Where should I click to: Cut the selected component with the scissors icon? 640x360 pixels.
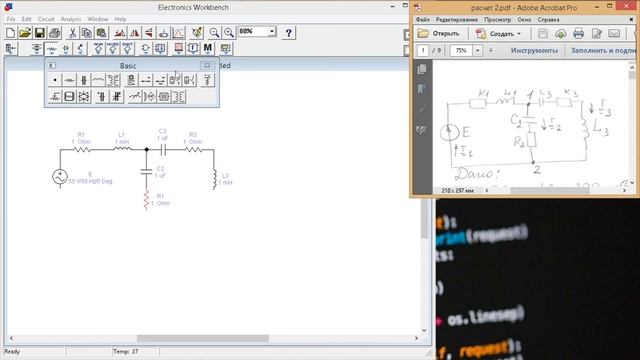coord(72,33)
